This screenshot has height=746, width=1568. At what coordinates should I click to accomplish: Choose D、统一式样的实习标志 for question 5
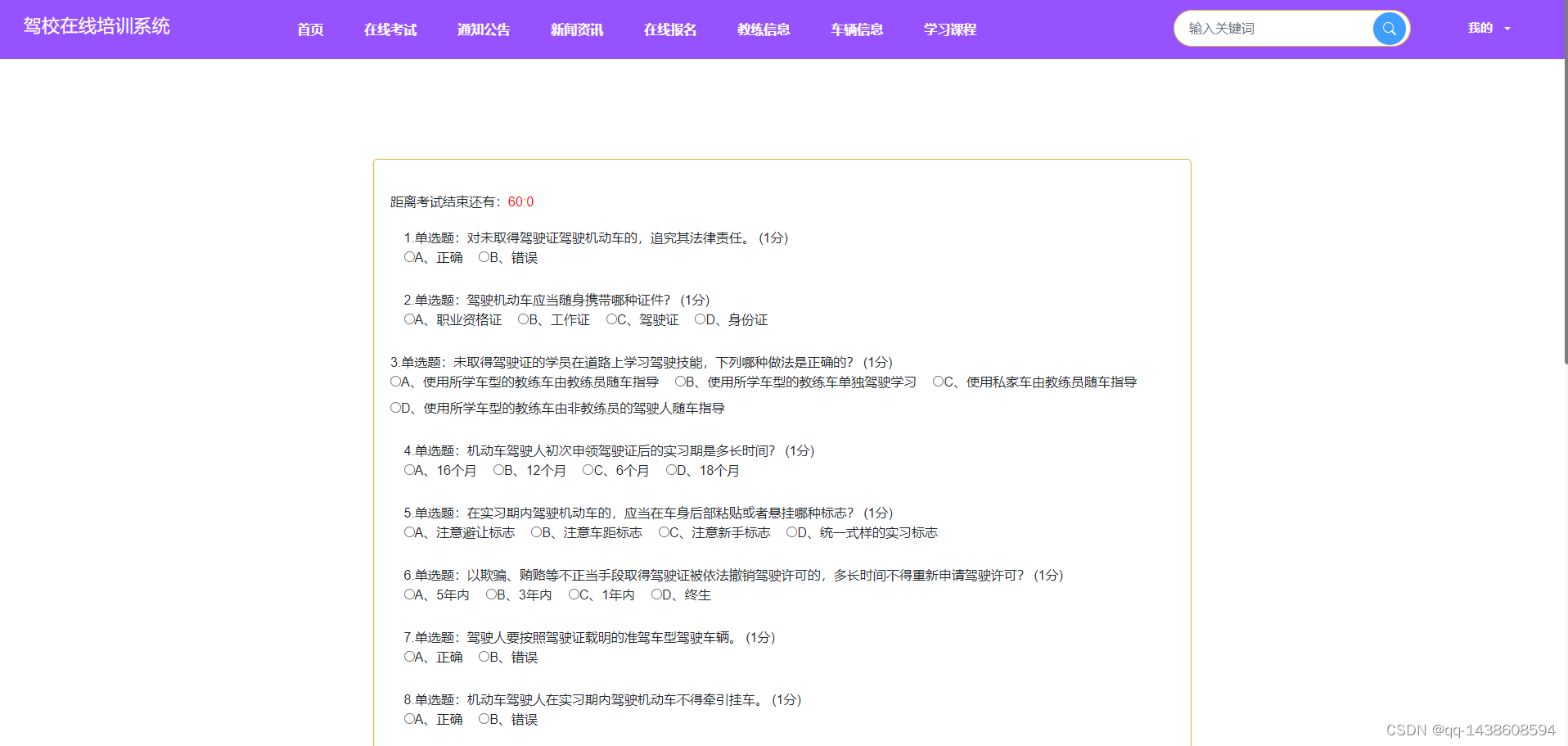[x=791, y=532]
